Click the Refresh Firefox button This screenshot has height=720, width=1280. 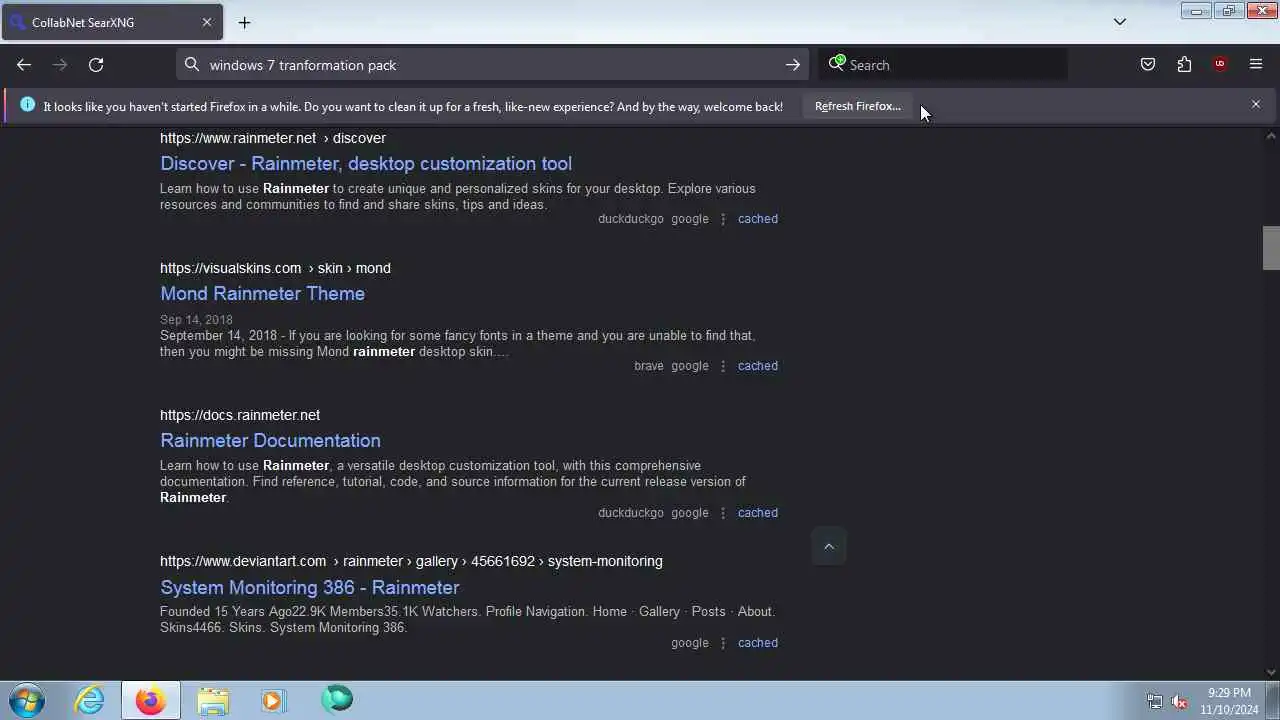click(x=858, y=106)
